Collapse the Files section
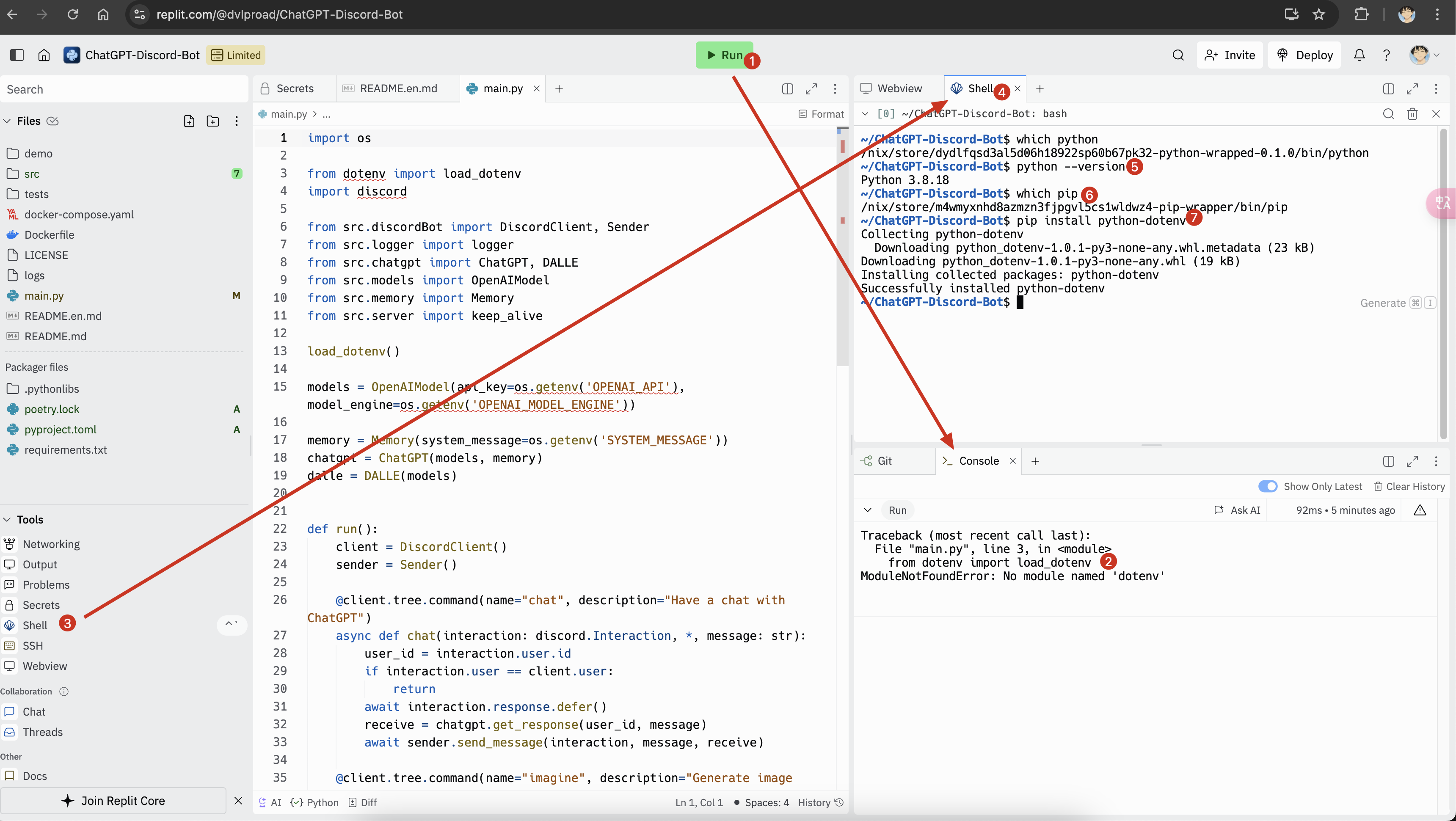Screen dimensions: 1456x821 [7, 121]
